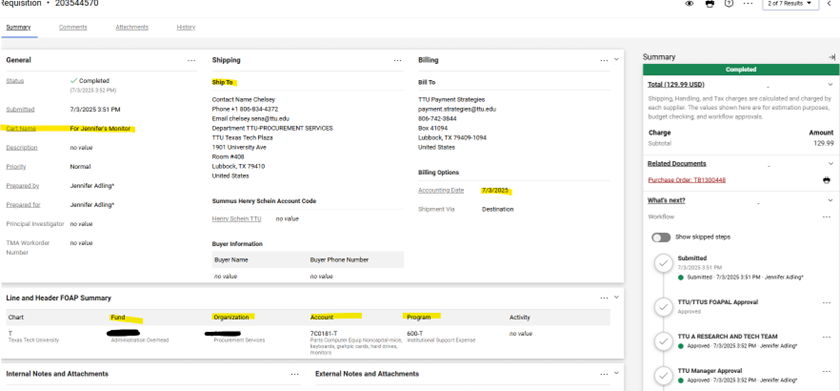Open the Billing section three-dot menu

604,61
